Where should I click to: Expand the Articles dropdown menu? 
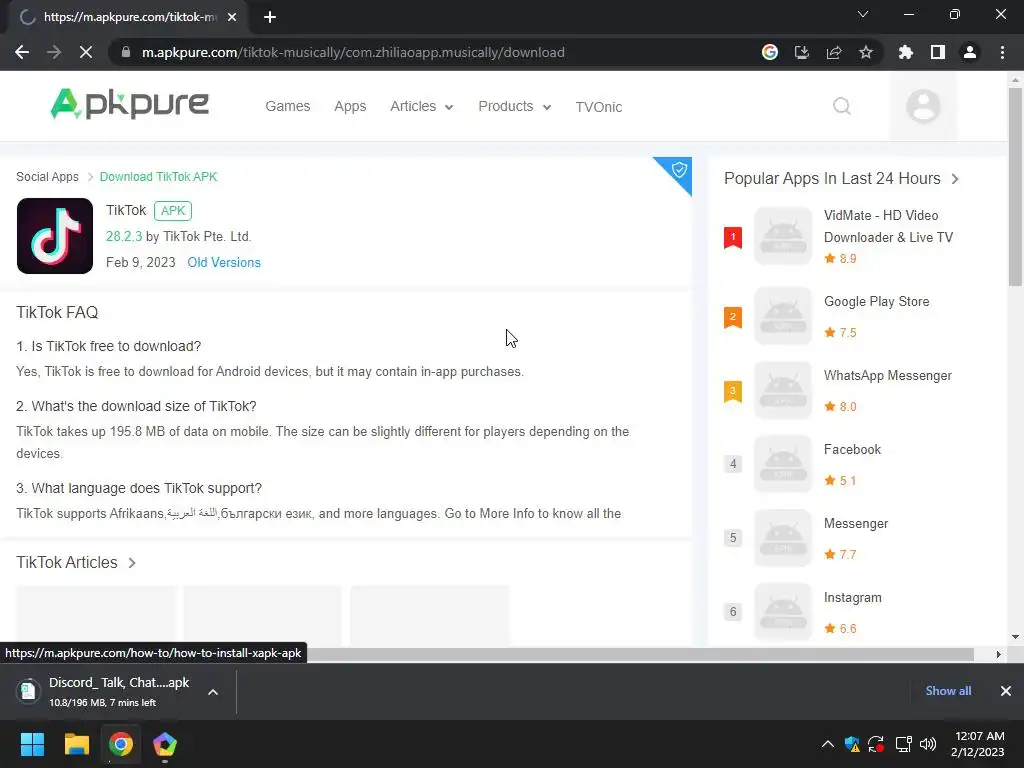click(421, 106)
